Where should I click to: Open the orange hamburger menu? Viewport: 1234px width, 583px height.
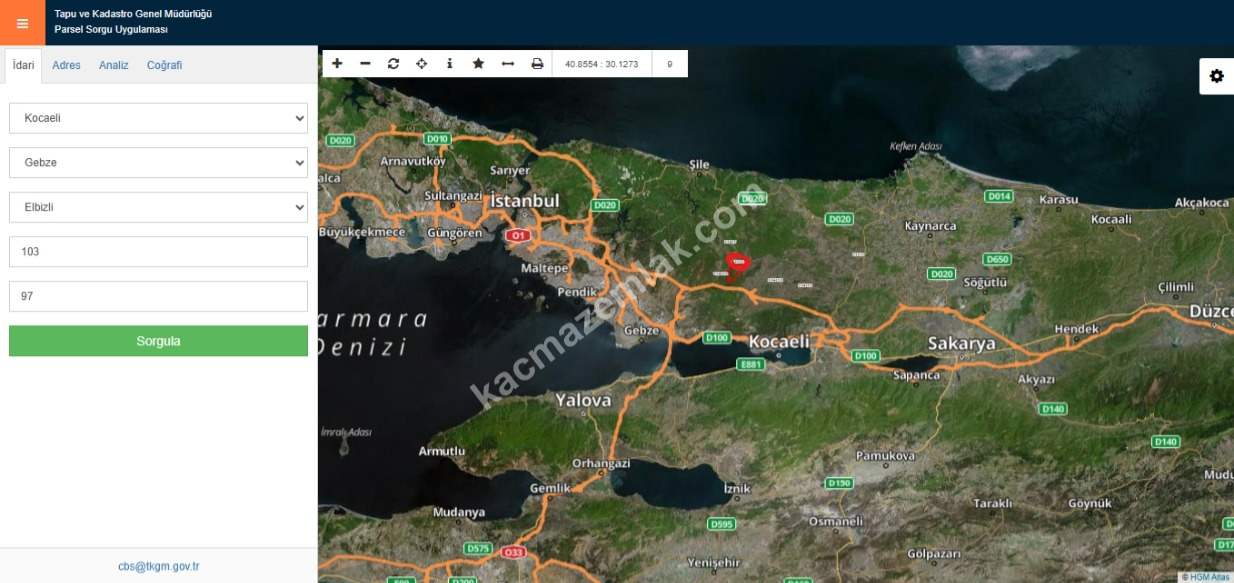22,23
